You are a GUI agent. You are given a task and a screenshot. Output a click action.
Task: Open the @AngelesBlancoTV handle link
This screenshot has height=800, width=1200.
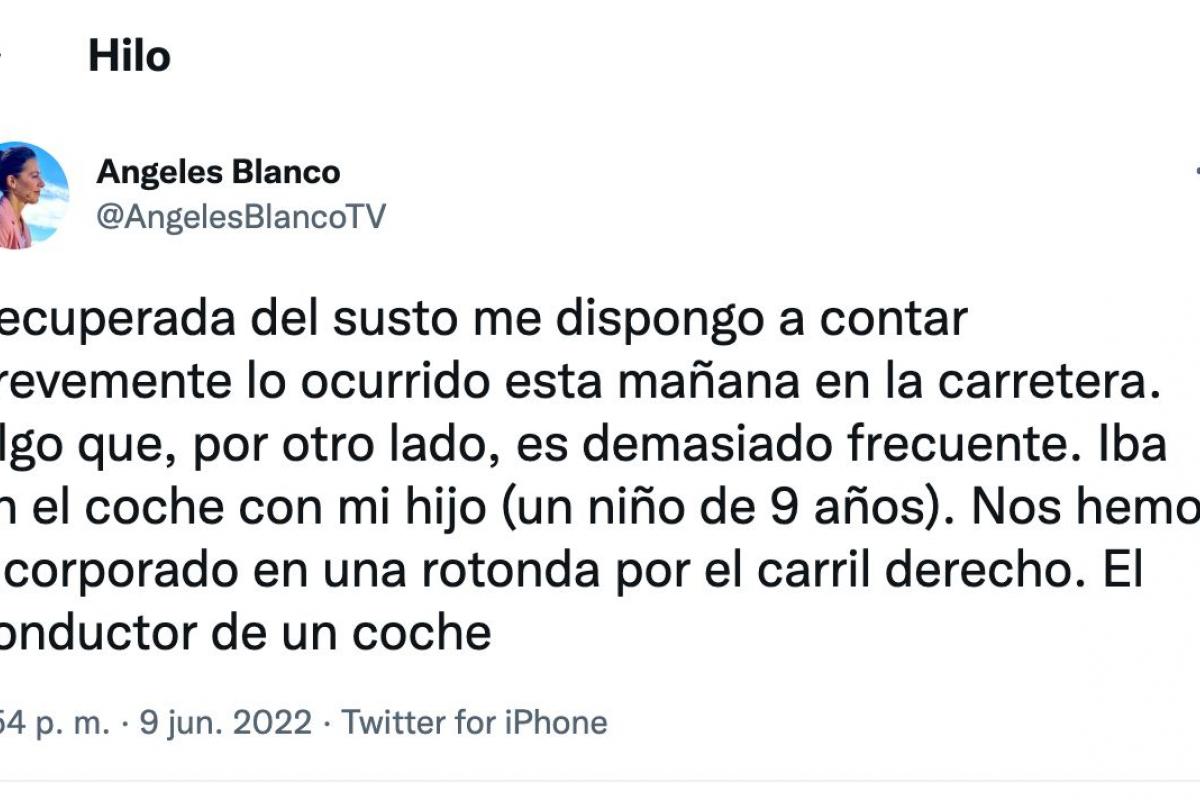(240, 217)
